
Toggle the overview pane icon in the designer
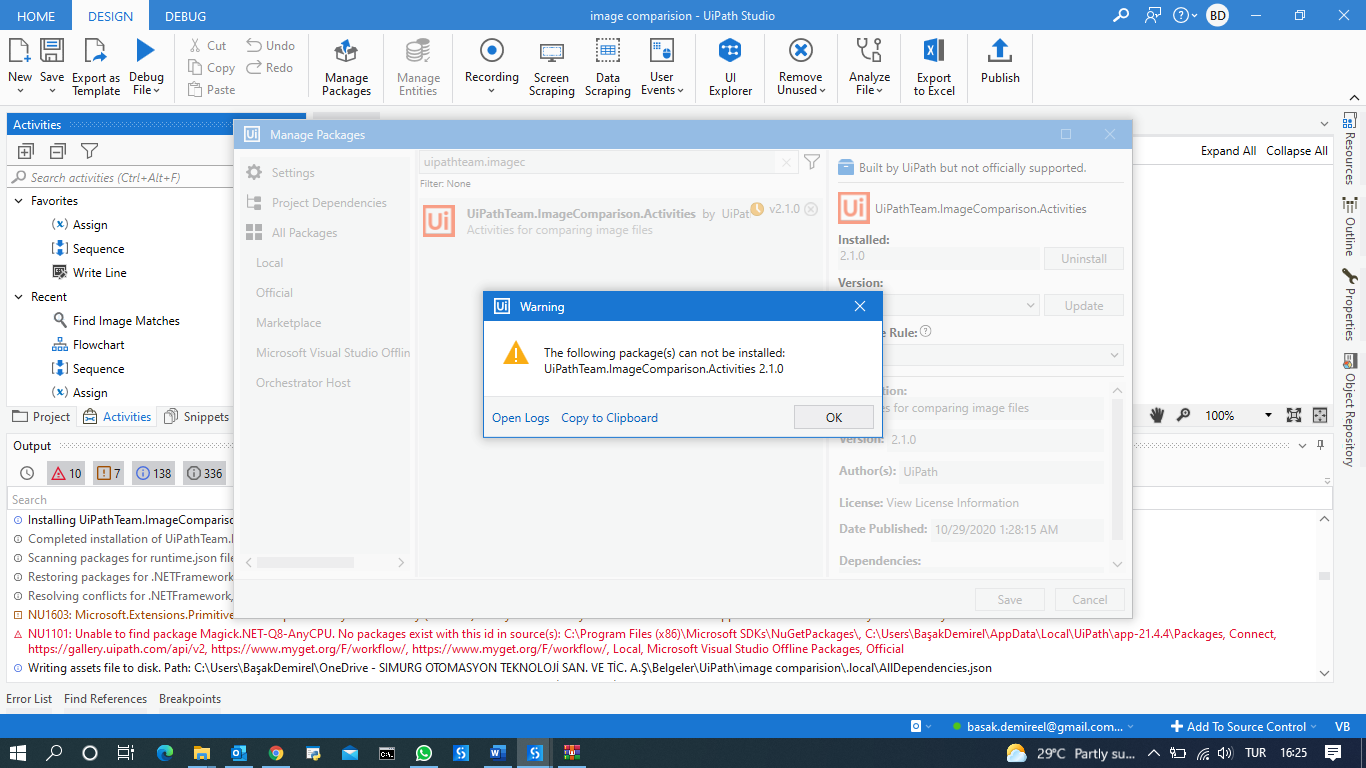[x=1320, y=415]
